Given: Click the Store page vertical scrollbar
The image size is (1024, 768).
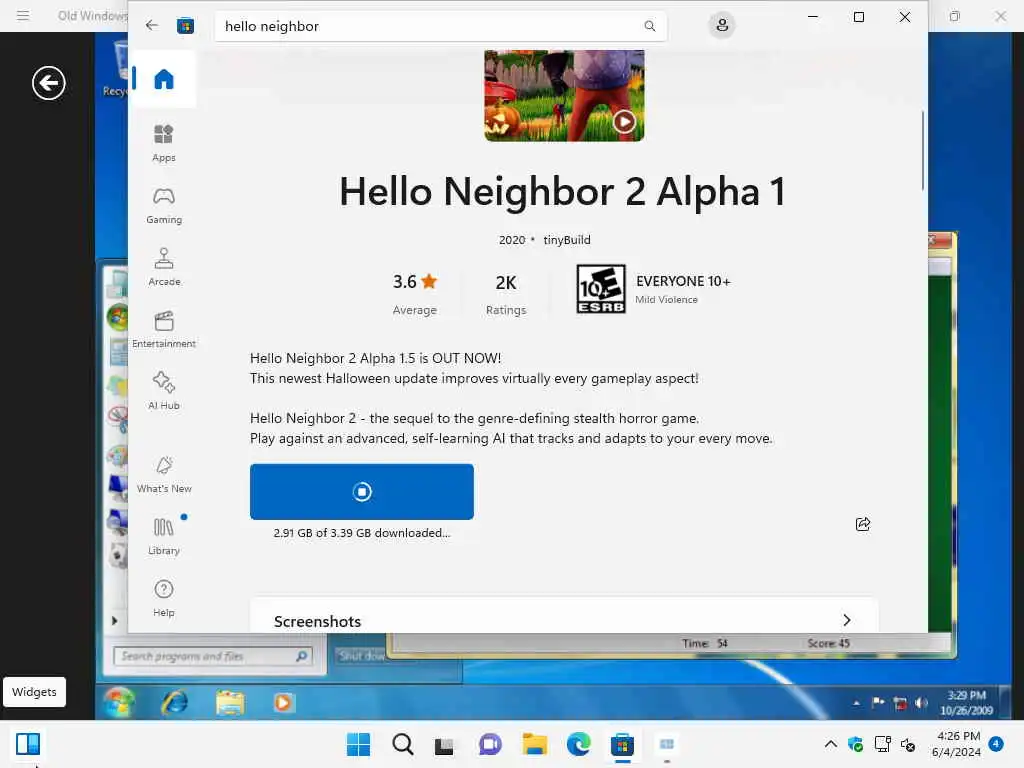Looking at the screenshot, I should (923, 151).
